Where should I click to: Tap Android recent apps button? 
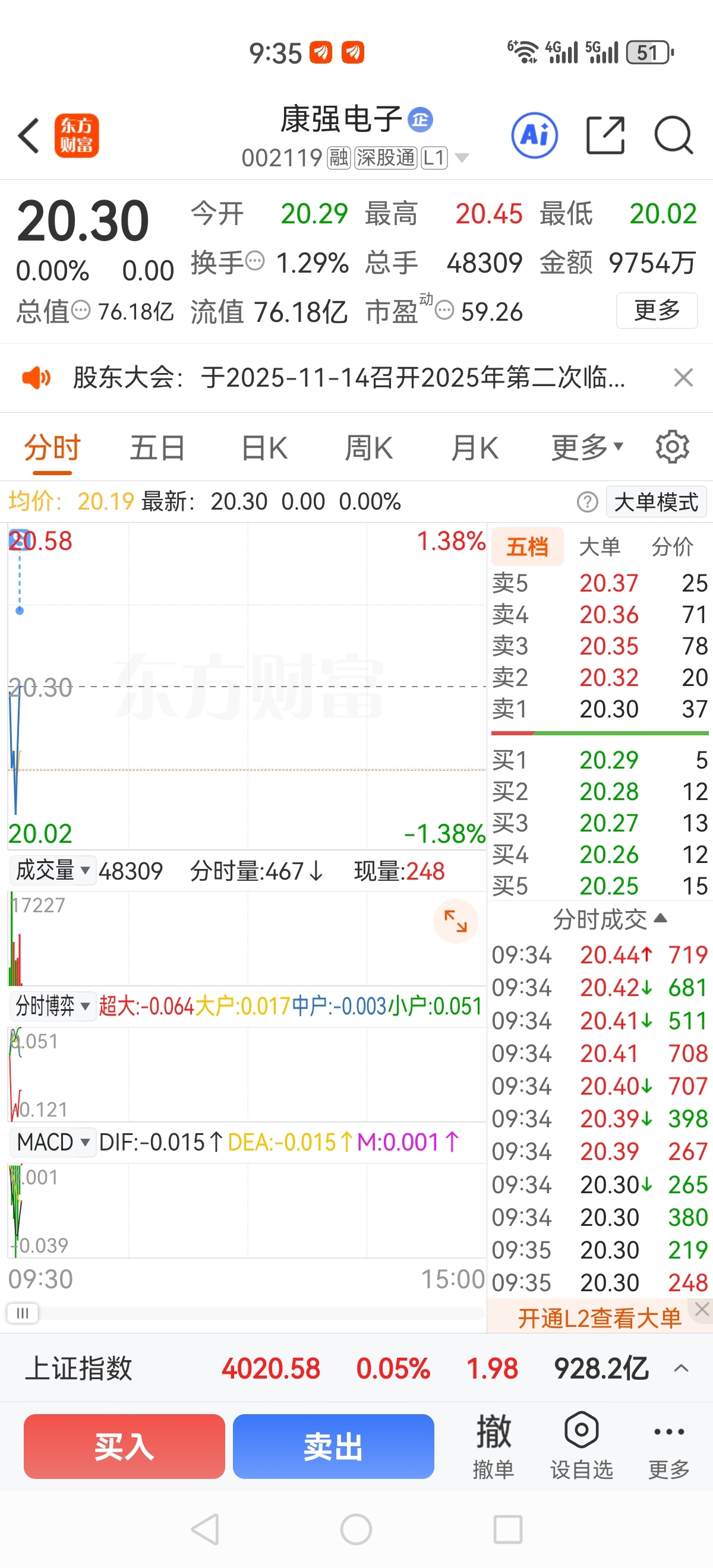point(508,1529)
